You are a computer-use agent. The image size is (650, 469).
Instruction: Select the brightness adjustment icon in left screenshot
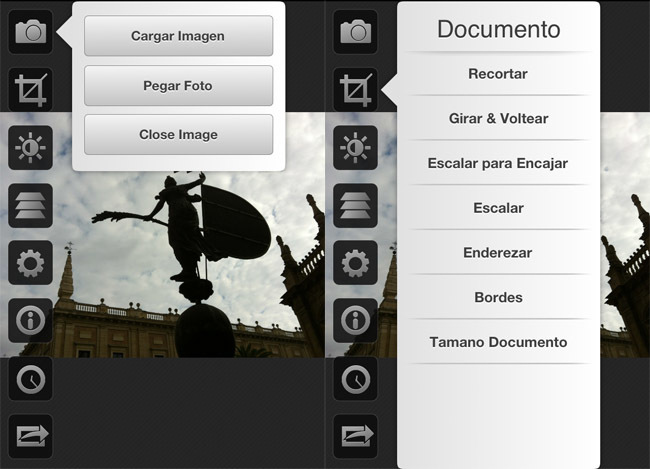point(30,148)
